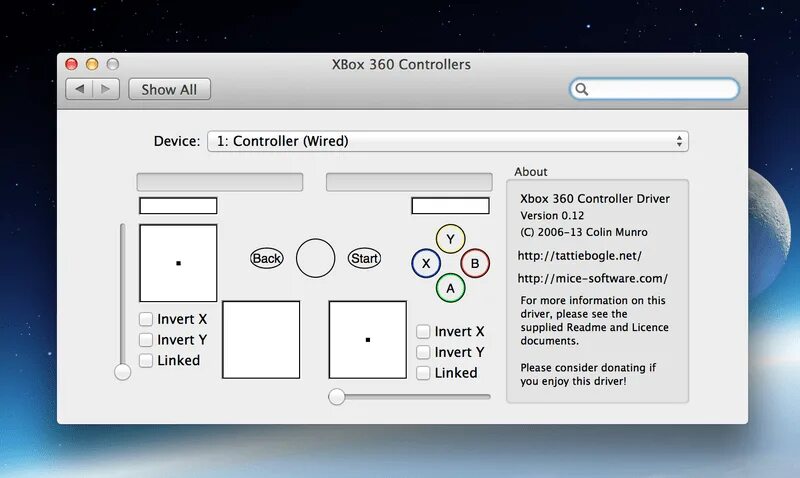Image resolution: width=800 pixels, height=478 pixels.
Task: Minimize the window with the yellow button
Action: point(92,64)
